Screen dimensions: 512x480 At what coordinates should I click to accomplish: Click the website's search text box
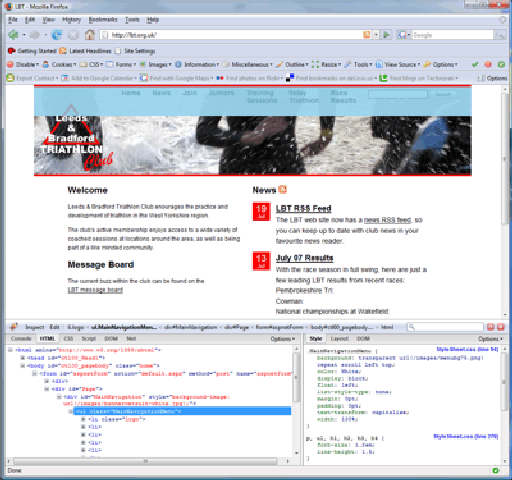(398, 94)
